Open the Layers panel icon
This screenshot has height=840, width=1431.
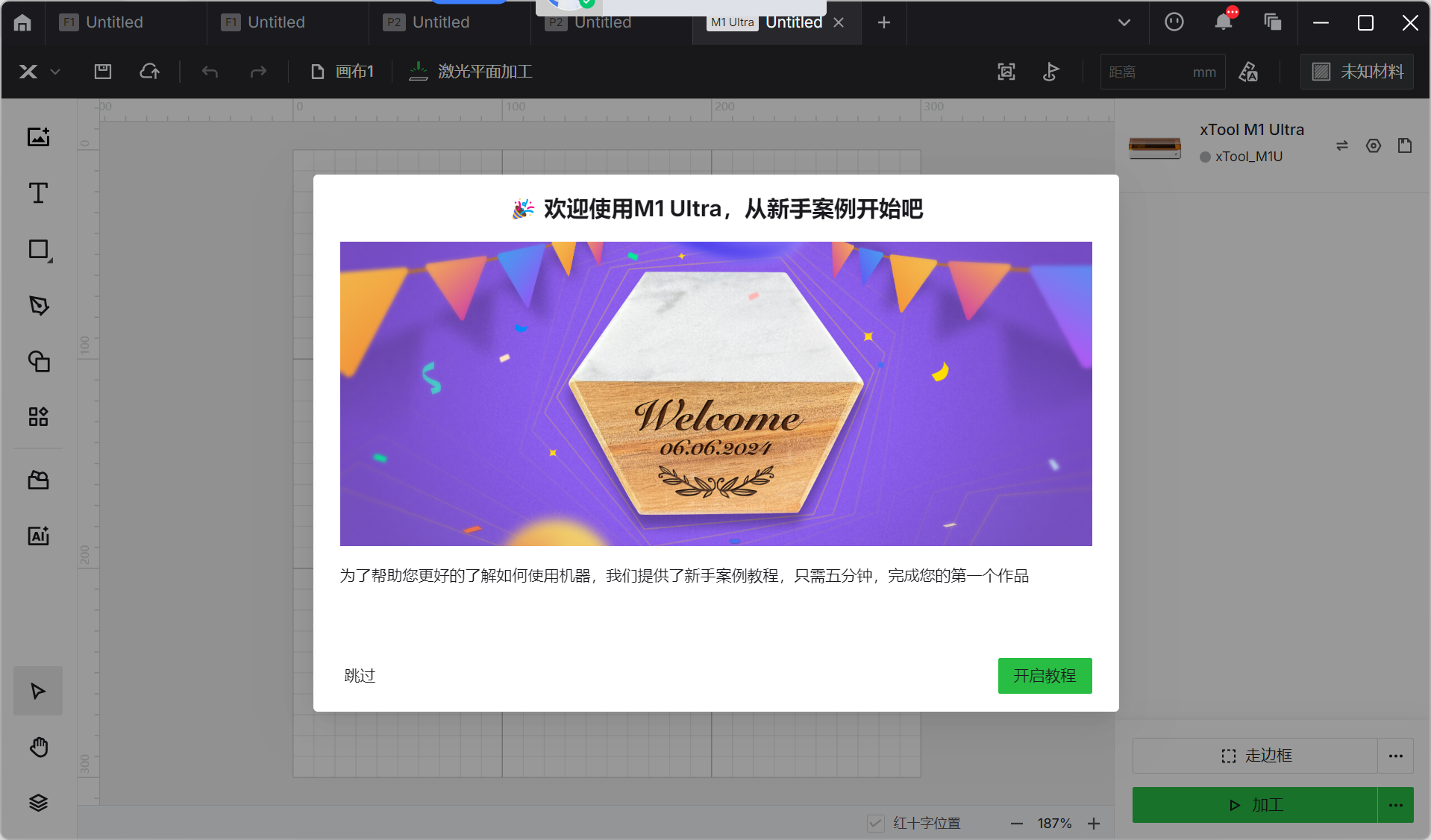click(x=38, y=803)
